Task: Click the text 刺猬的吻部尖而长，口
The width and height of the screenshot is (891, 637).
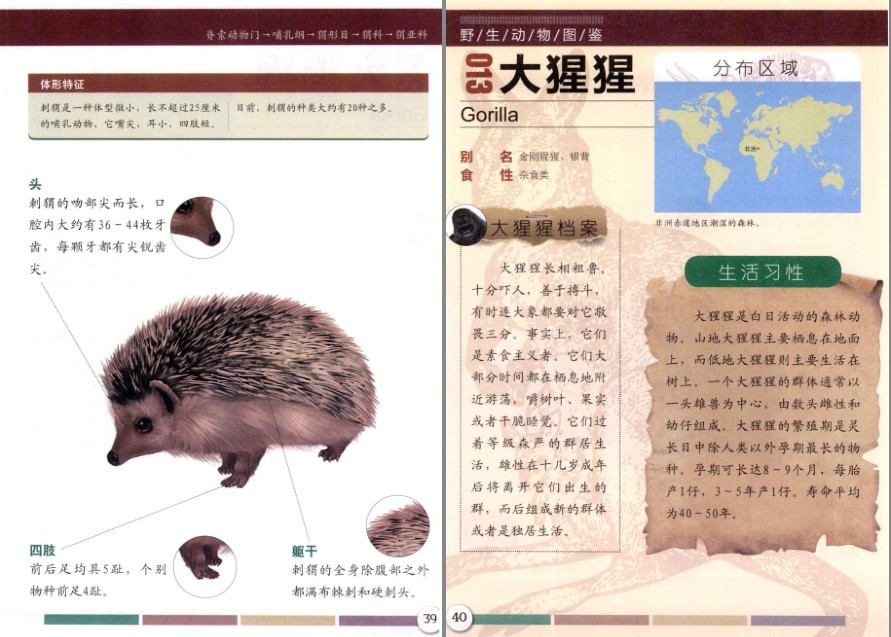Action: [97, 203]
